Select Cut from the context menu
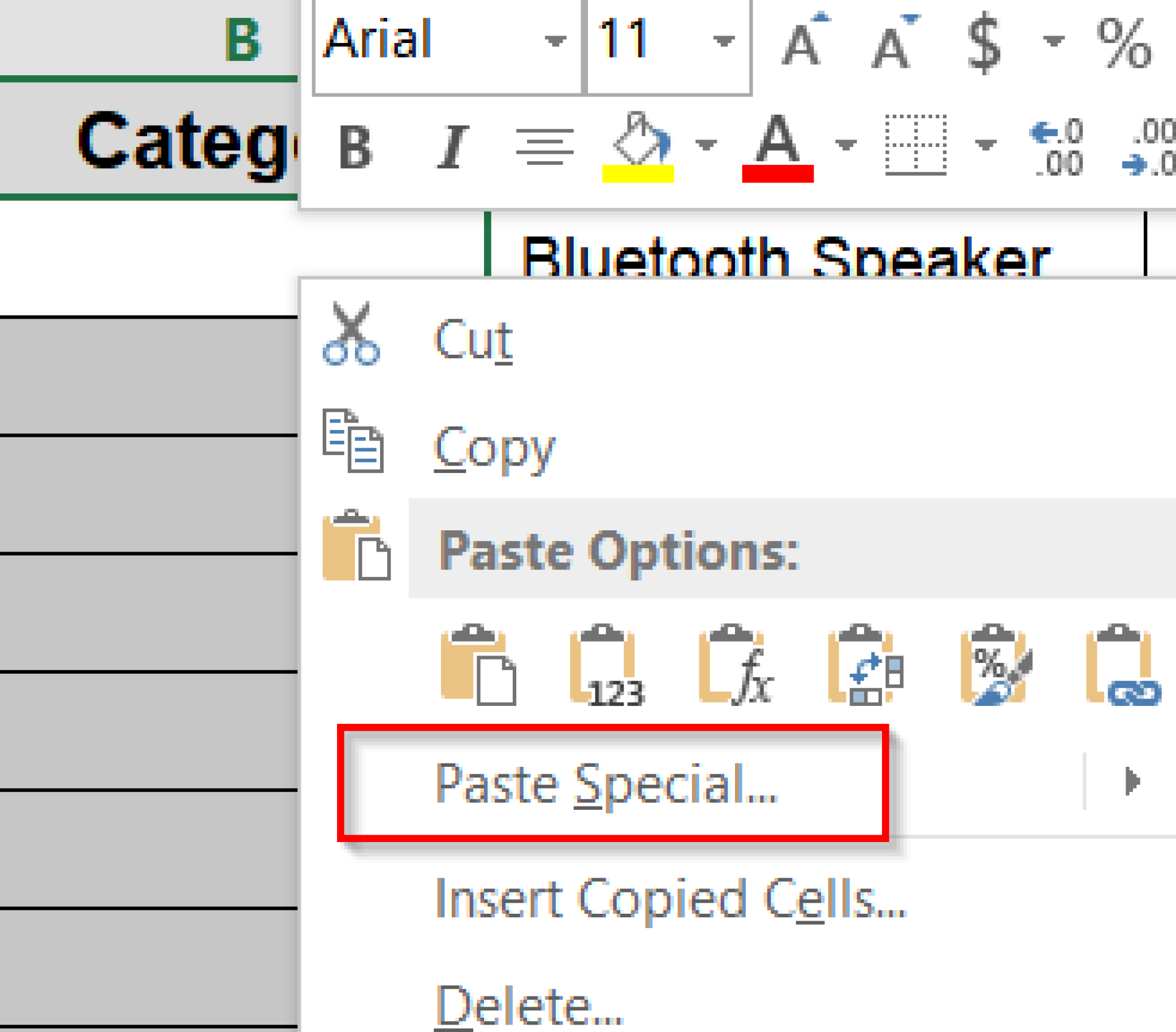This screenshot has height=1032, width=1176. (x=473, y=340)
